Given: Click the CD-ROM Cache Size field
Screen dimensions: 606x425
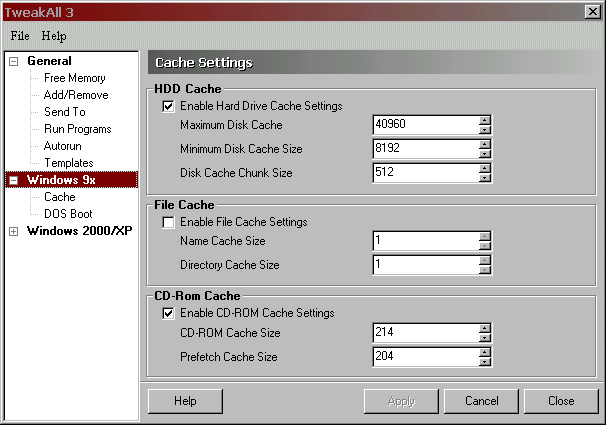Looking at the screenshot, I should (x=426, y=333).
